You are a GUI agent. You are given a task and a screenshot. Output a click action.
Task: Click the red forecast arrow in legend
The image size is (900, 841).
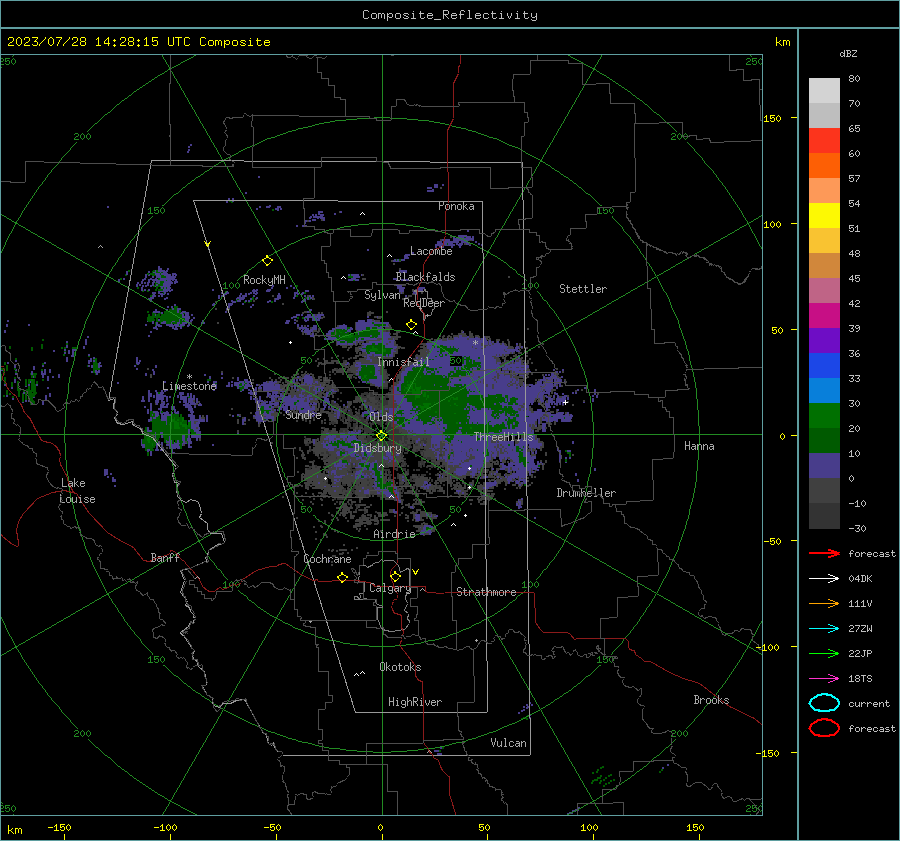coord(824,553)
